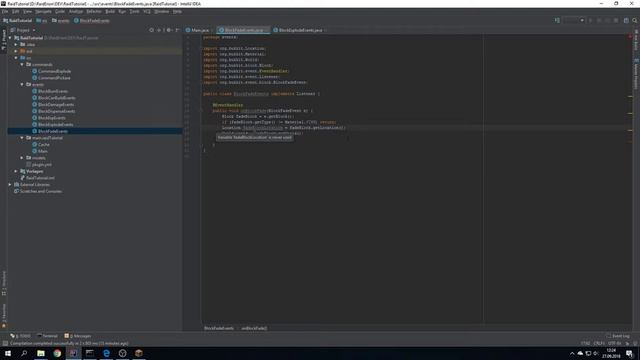
Task: Click onBlockFade() in editor breadcrumb
Action: tap(254, 328)
